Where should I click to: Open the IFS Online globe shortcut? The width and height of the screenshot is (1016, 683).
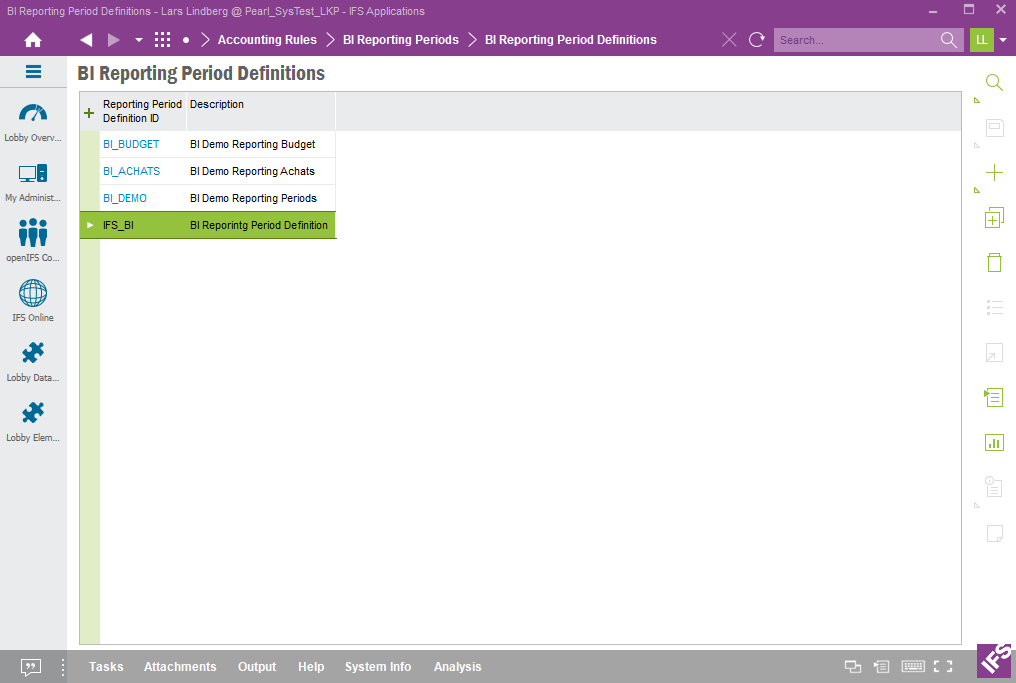pyautogui.click(x=33, y=301)
